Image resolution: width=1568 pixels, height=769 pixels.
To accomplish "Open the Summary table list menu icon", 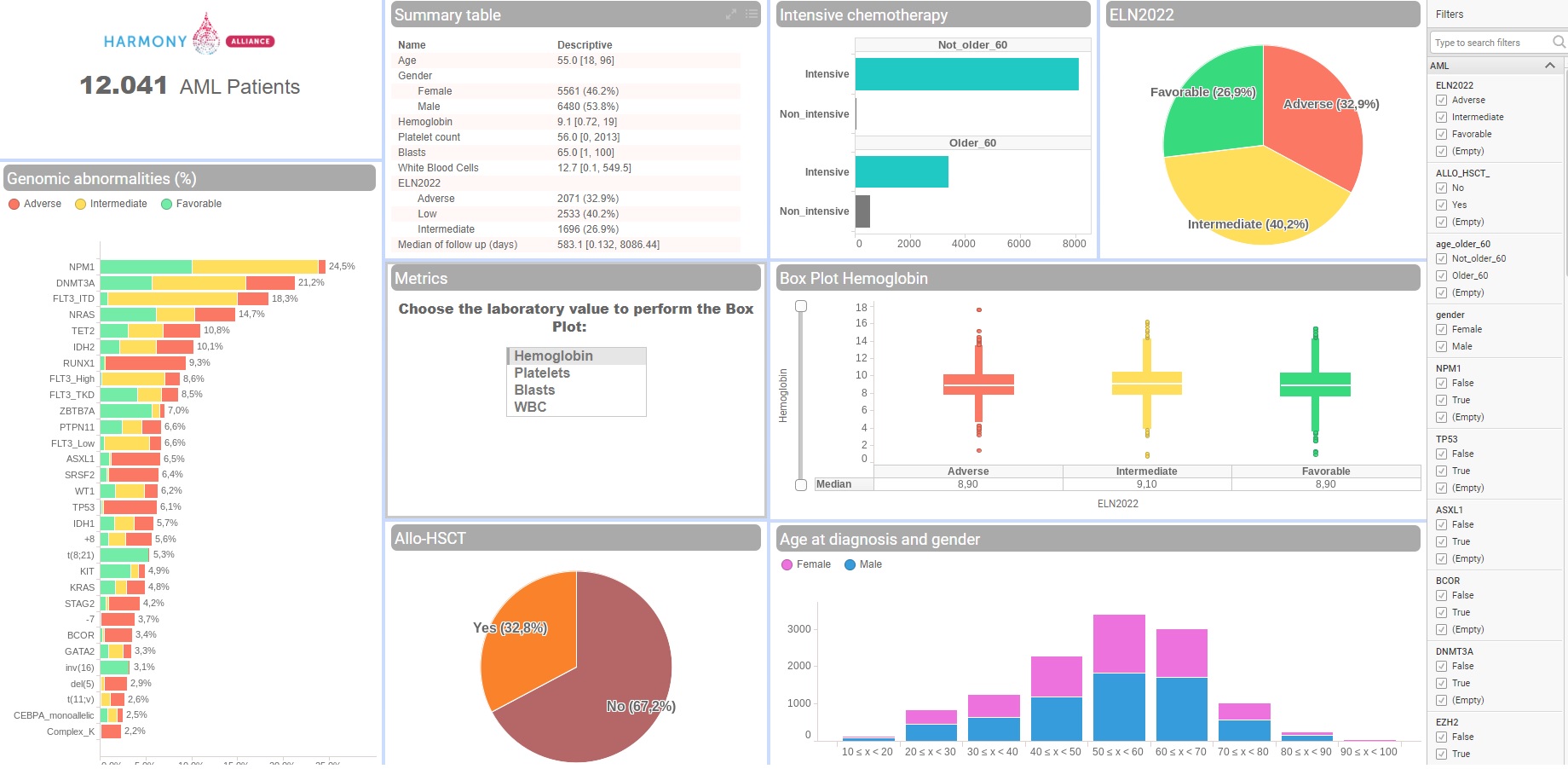I will (751, 14).
